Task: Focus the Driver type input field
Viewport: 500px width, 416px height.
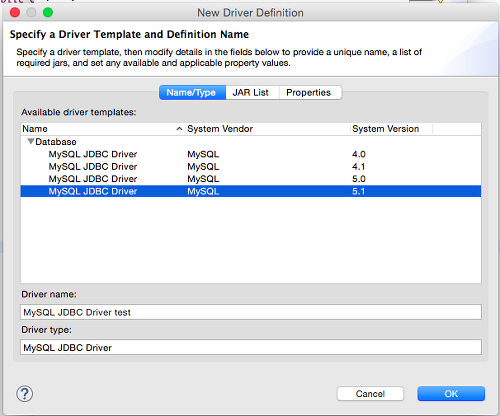Action: tap(251, 347)
